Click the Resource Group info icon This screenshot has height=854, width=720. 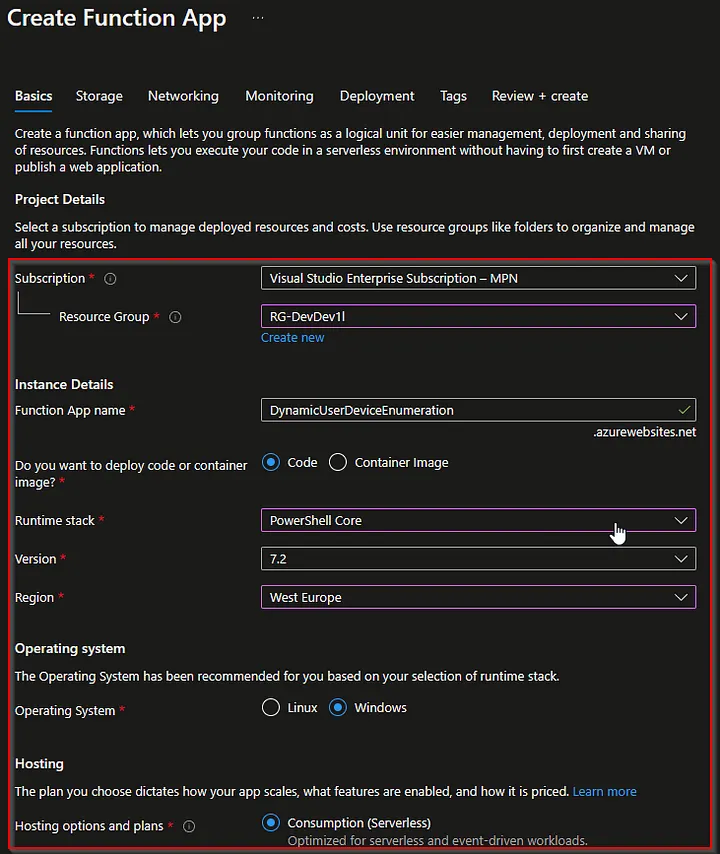(175, 317)
